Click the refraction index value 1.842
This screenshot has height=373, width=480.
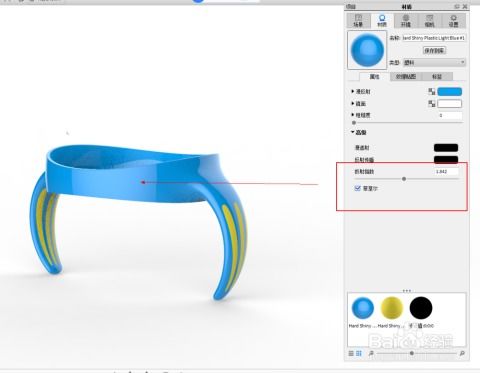point(446,172)
